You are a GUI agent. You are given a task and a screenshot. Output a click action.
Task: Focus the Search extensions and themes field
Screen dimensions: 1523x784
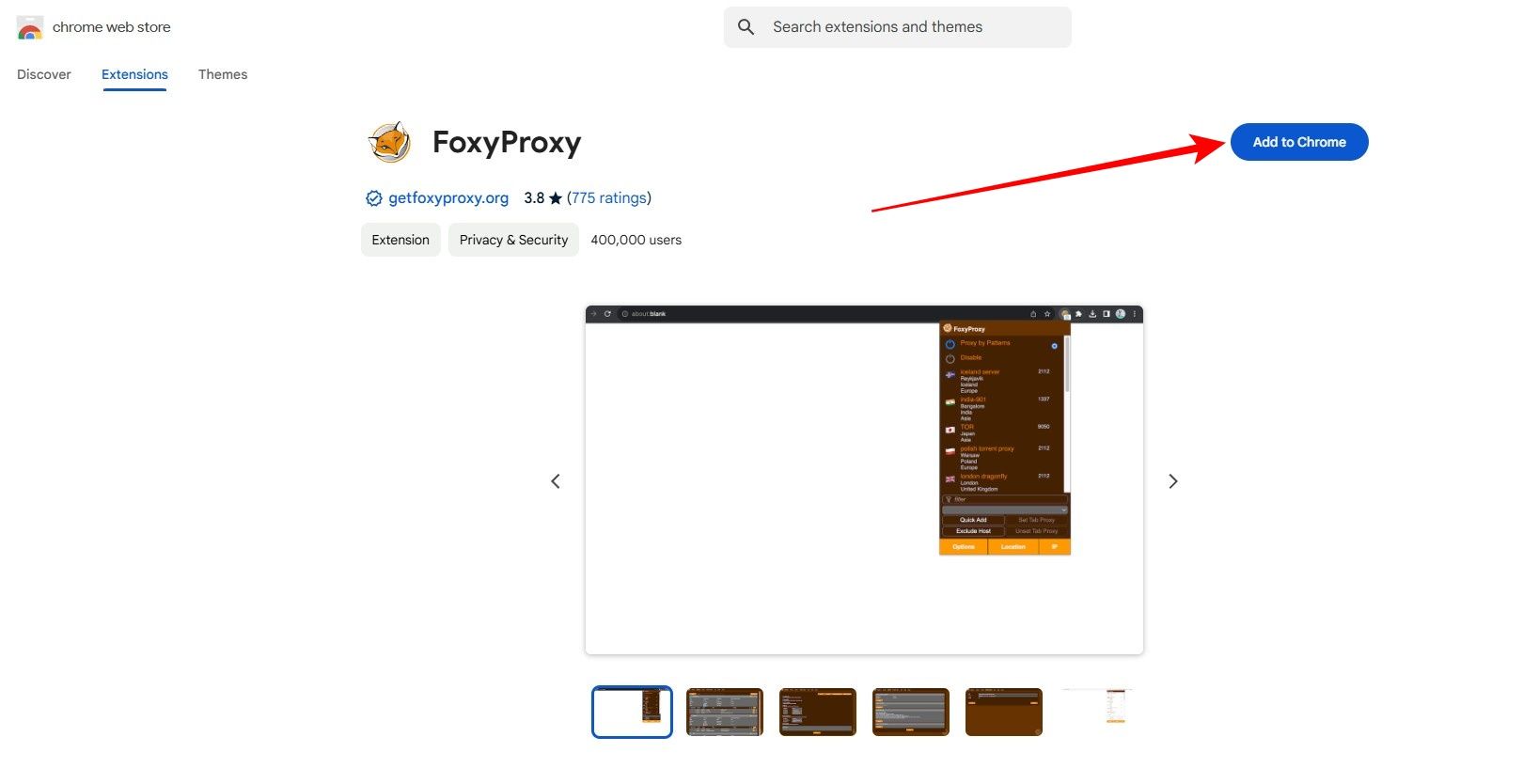(x=898, y=27)
